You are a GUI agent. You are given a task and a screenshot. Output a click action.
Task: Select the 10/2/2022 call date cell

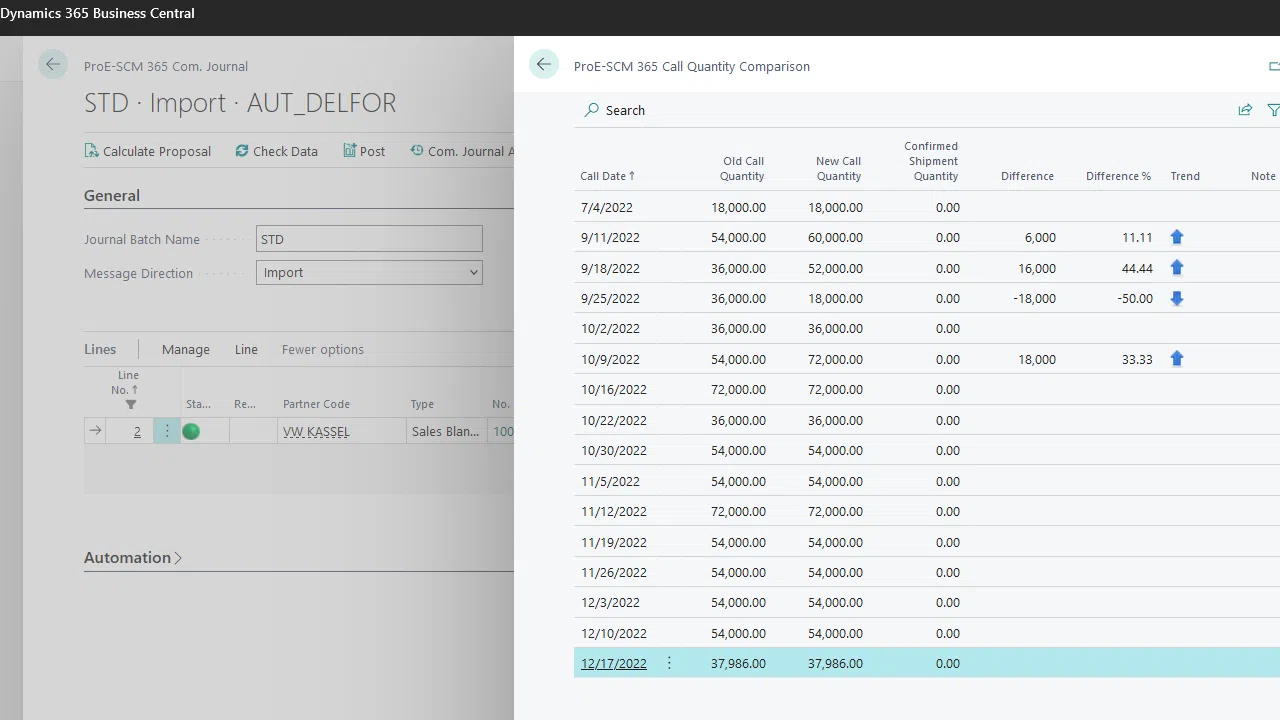(x=610, y=328)
